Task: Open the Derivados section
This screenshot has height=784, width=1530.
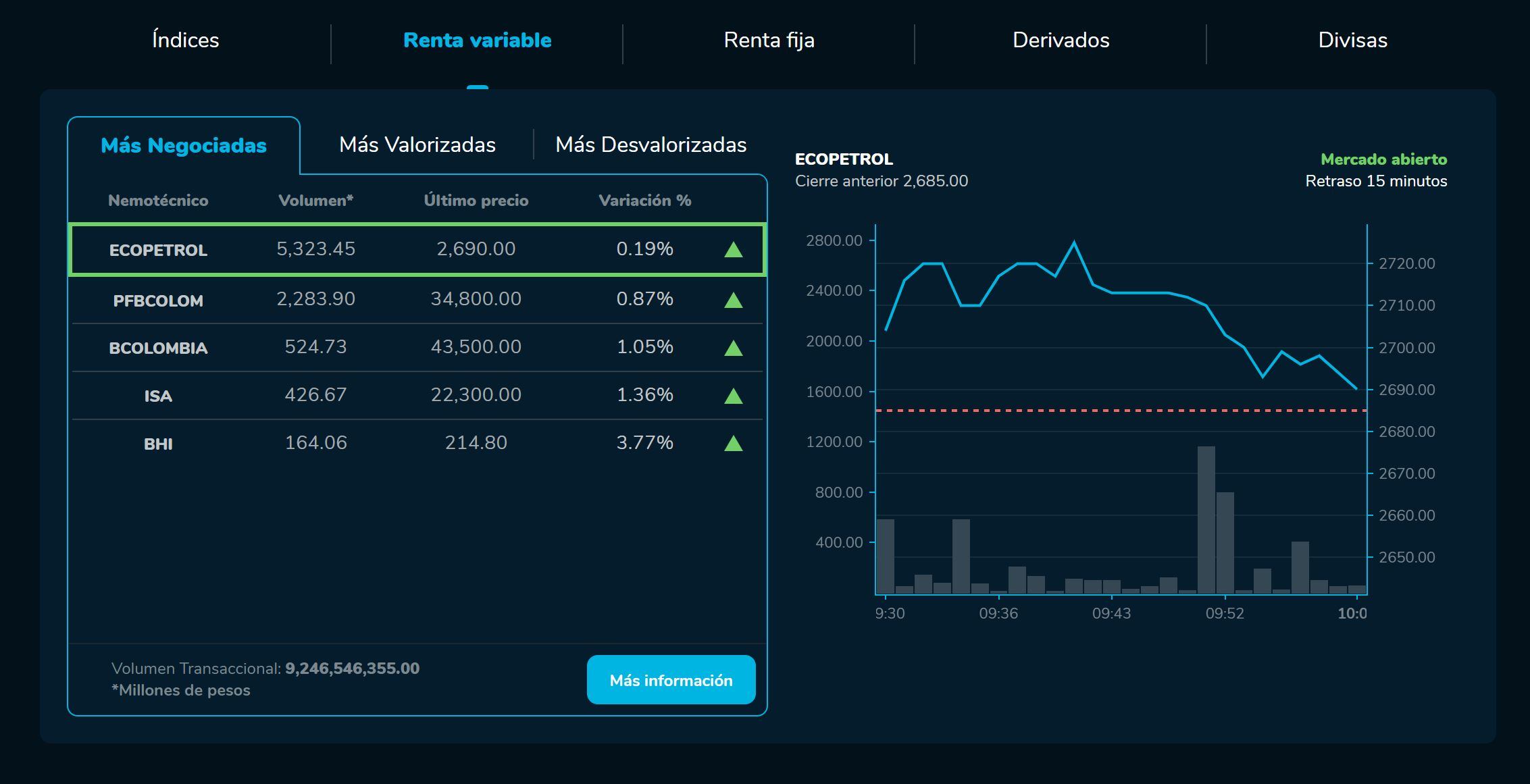Action: pyautogui.click(x=1061, y=40)
